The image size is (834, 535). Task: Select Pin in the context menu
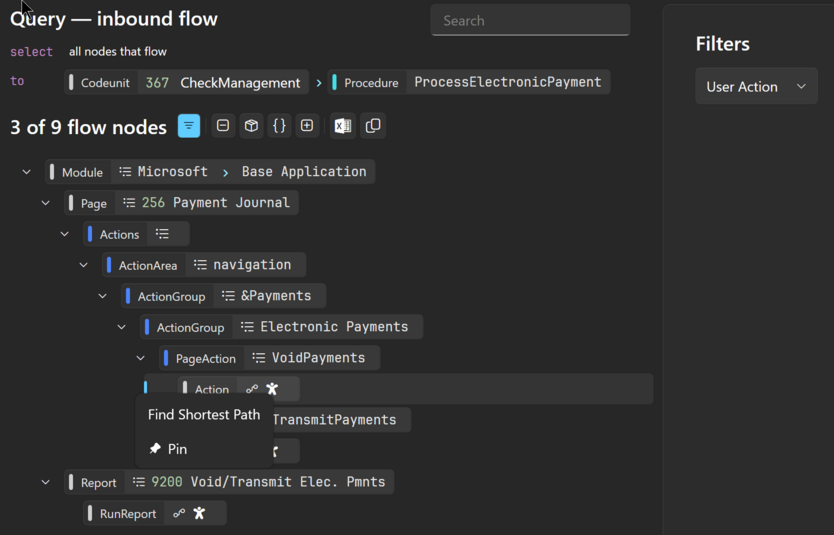[177, 449]
